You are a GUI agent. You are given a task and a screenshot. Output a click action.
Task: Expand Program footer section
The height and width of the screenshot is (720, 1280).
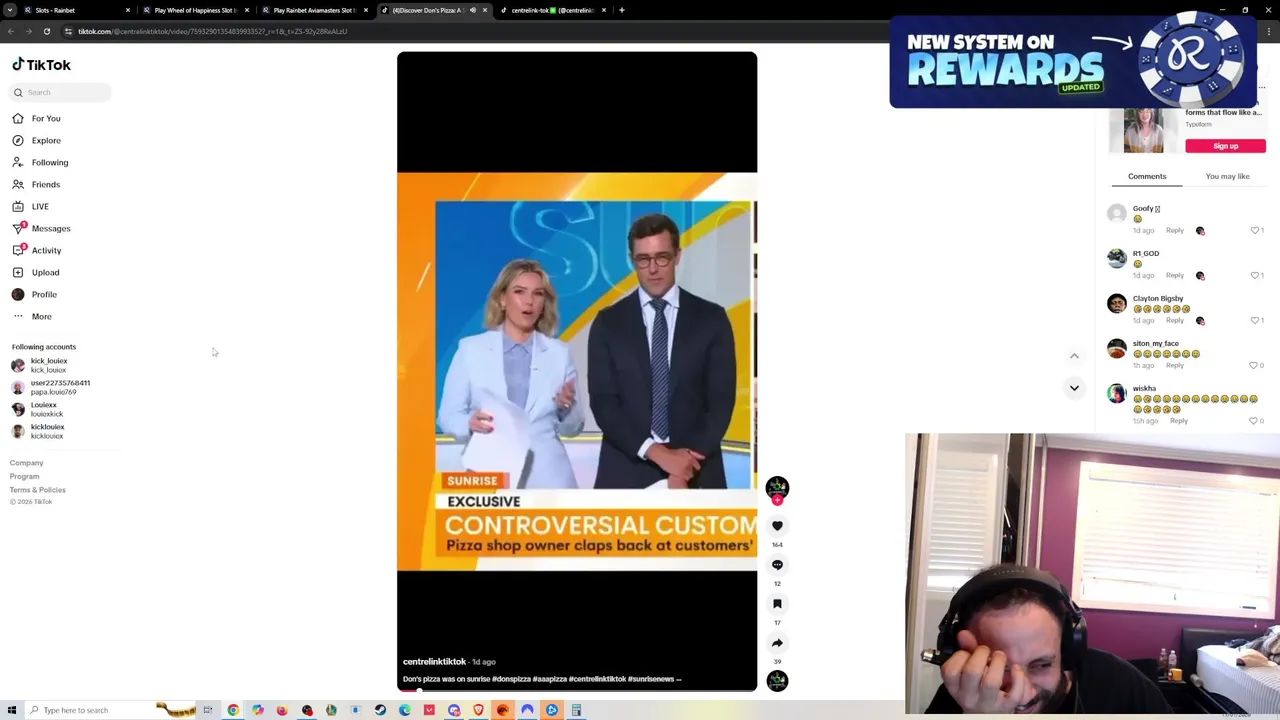25,477
